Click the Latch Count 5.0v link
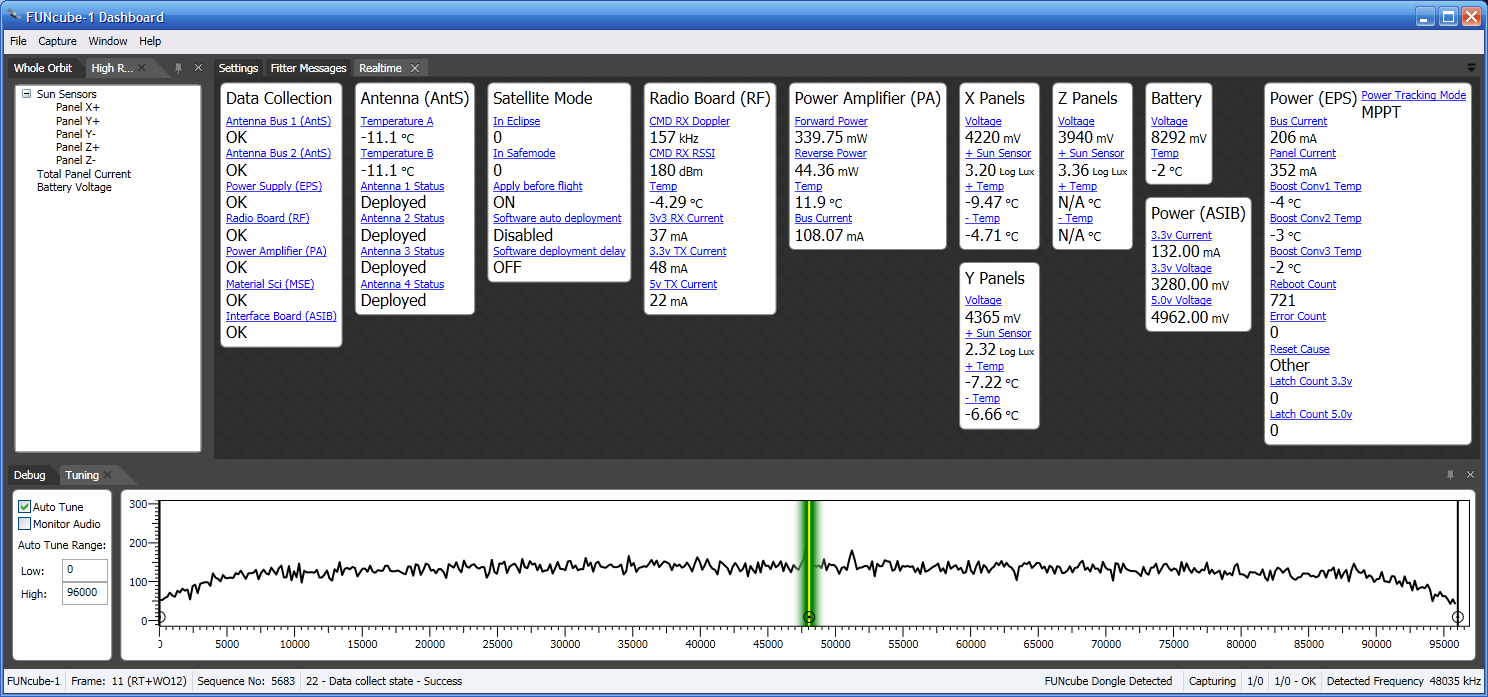 1311,414
